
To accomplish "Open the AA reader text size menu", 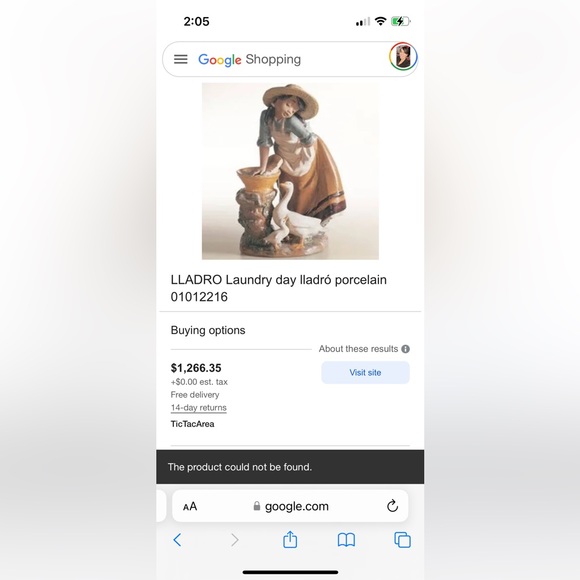I will click(190, 506).
